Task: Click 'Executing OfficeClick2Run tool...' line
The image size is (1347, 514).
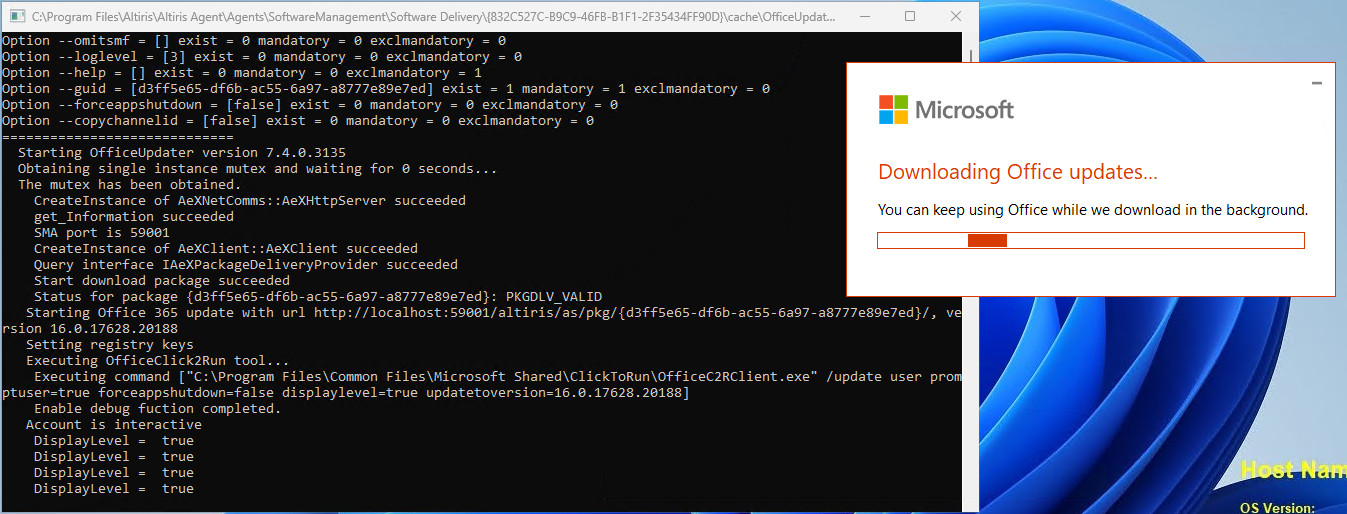Action: (158, 360)
